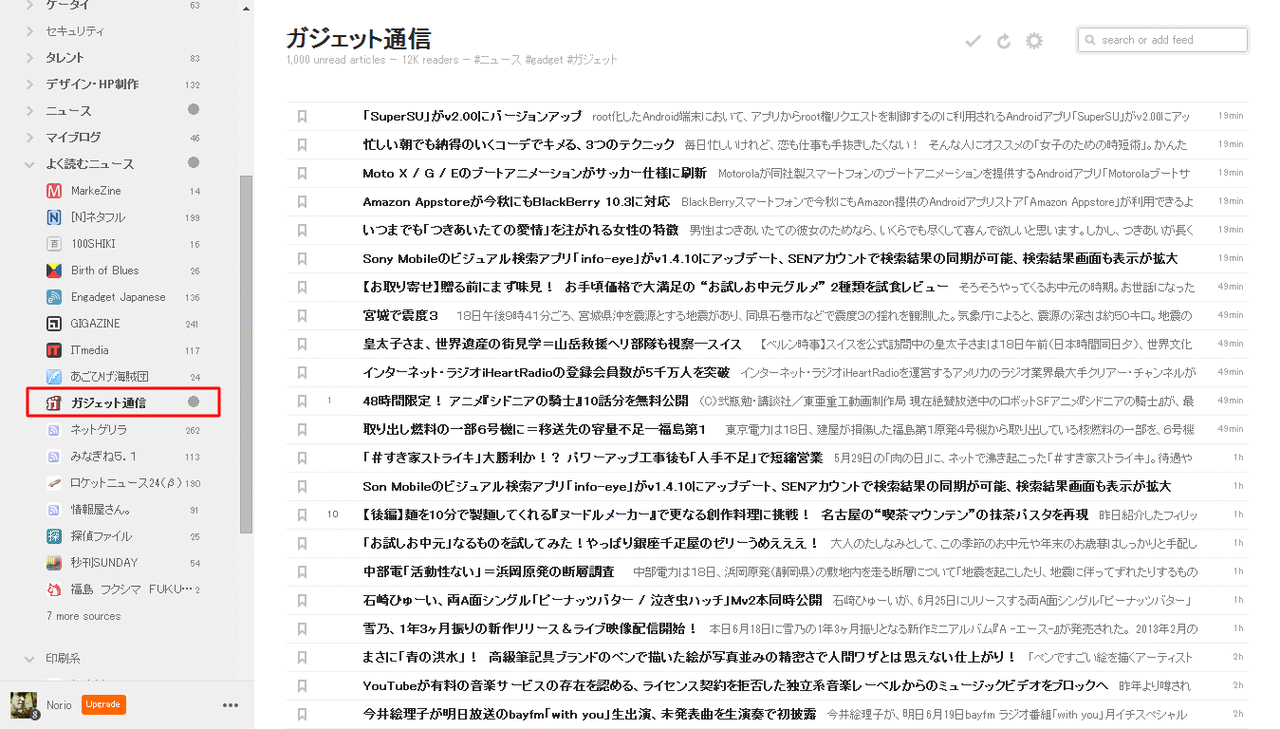Screen dimensions: 1280x729
Task: Open the ネットゲリラ RSS feed icon
Action: coord(54,430)
